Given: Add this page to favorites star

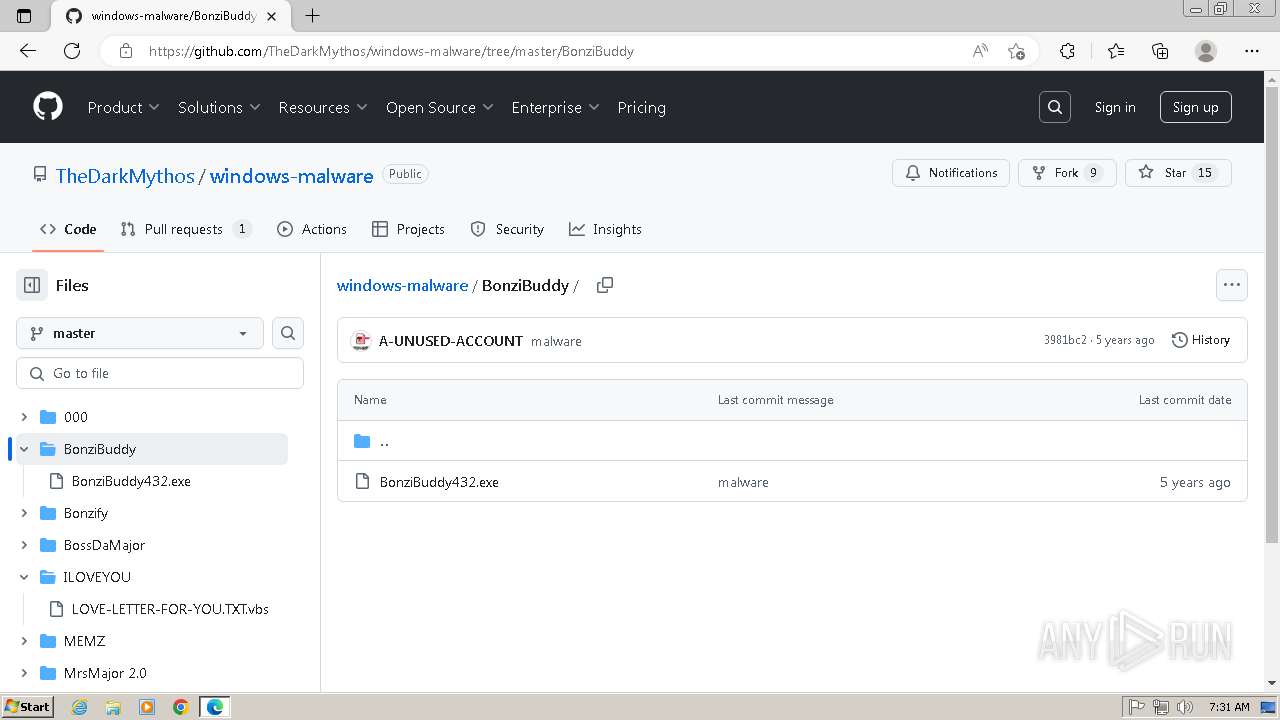Looking at the screenshot, I should tap(1017, 51).
